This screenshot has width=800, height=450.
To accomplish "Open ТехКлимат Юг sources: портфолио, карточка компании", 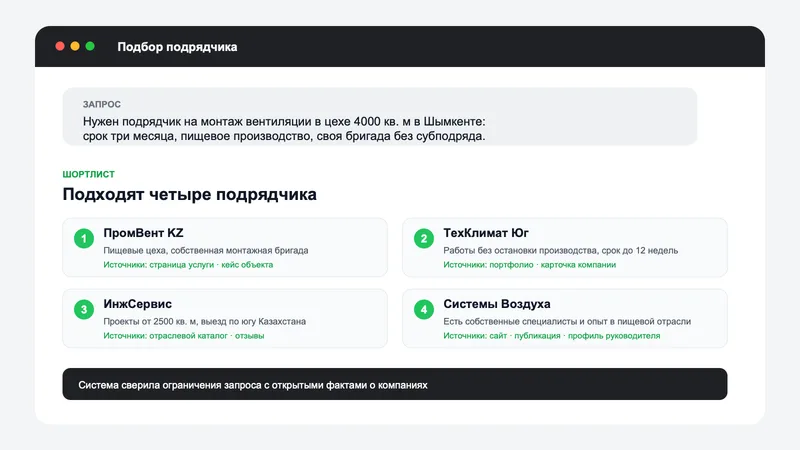I will 529,265.
